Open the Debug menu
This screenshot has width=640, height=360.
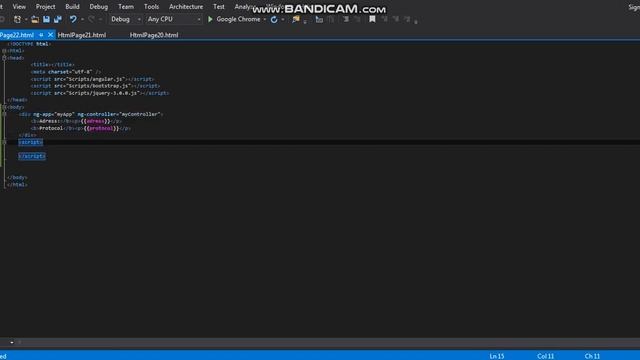[x=99, y=7]
